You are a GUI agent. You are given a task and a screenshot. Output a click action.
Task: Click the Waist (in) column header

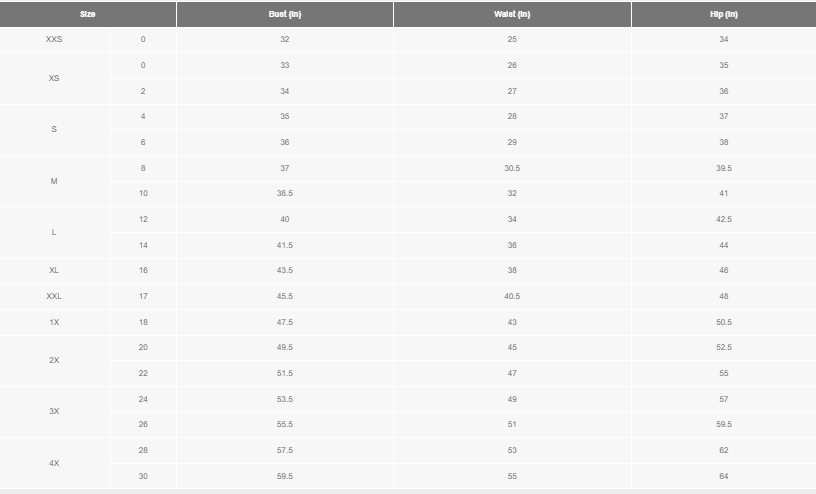point(512,14)
